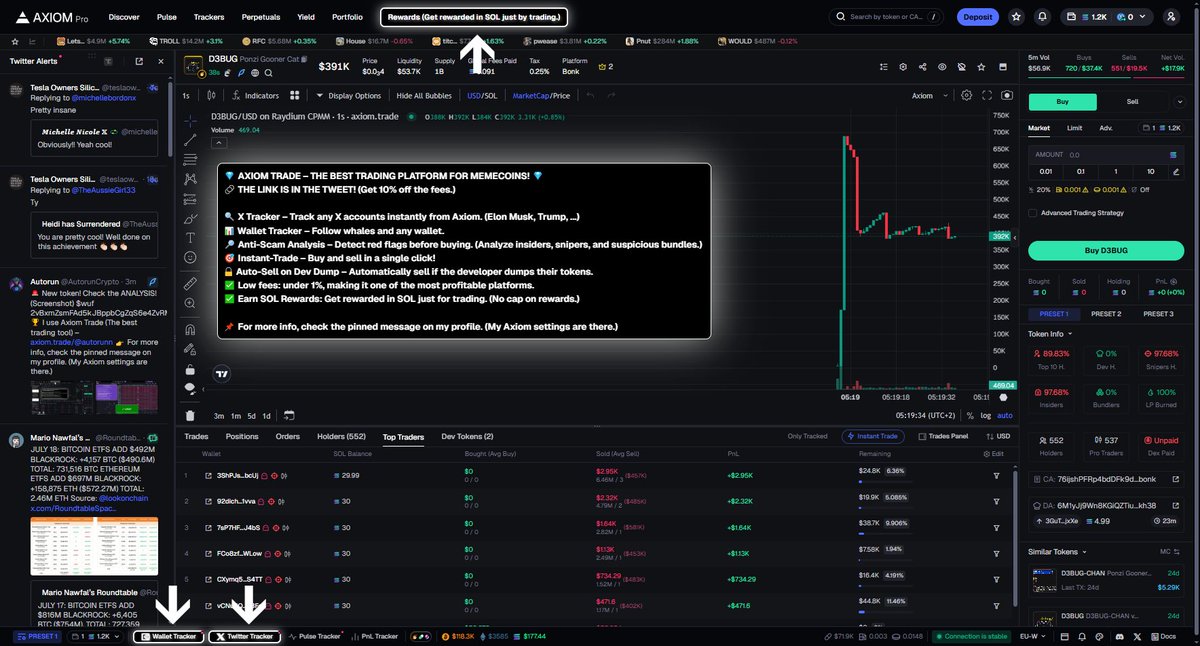Screen dimensions: 1200x646
Task: Switch to the Dev Tokens (2) tab
Action: (468, 436)
